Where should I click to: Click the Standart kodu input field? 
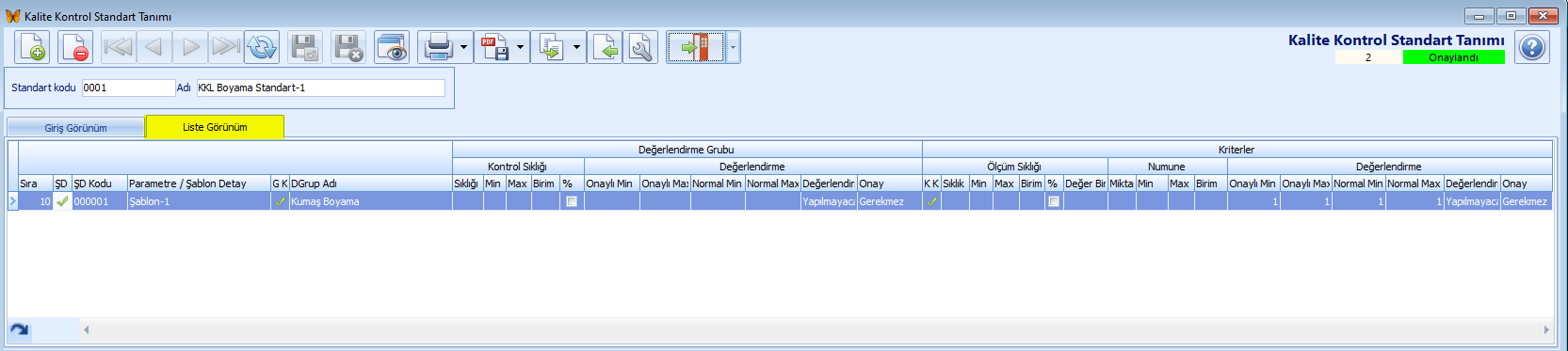coord(128,88)
